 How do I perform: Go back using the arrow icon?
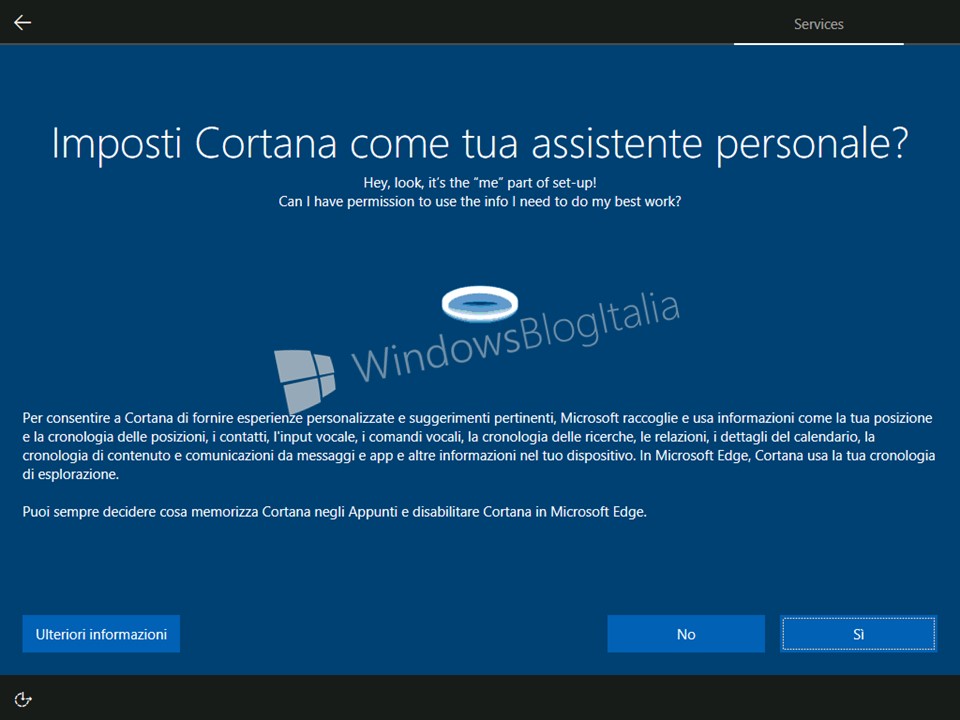click(23, 23)
